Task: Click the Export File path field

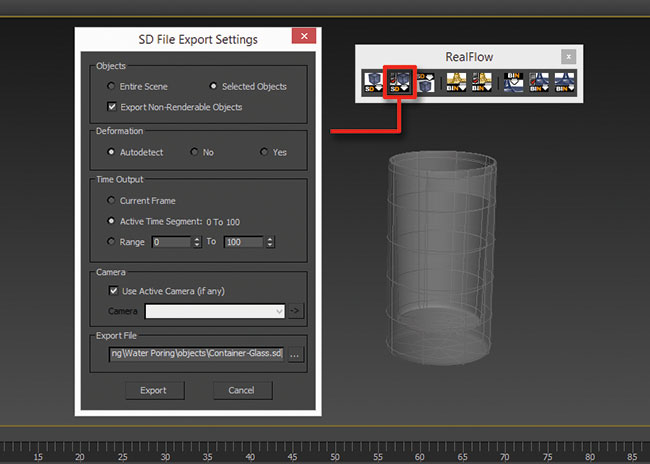Action: pyautogui.click(x=196, y=354)
